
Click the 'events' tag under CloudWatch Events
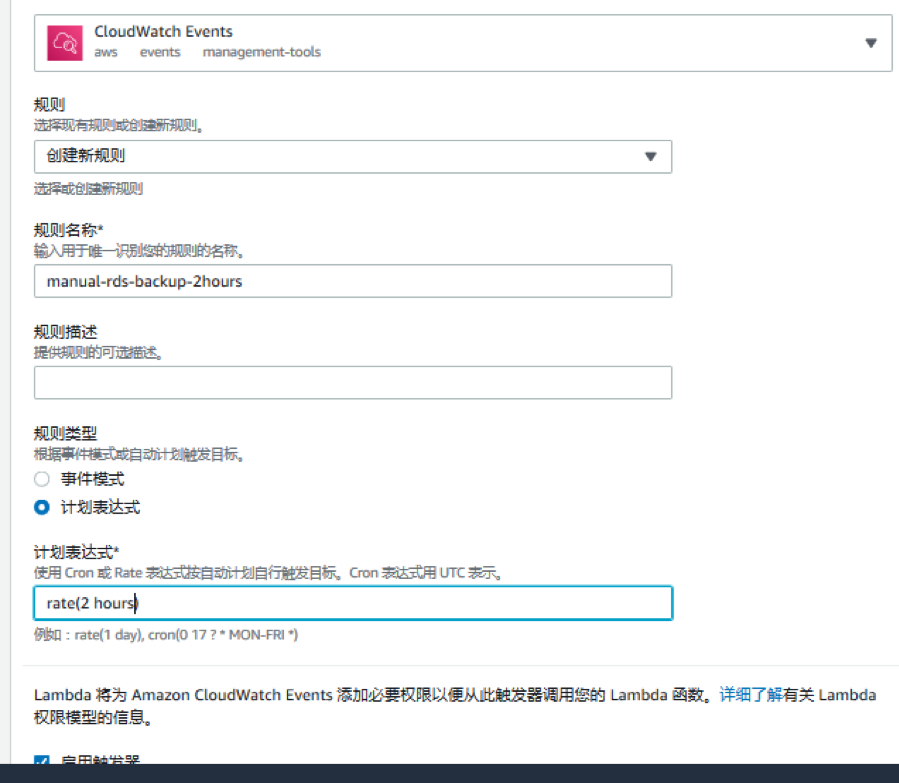point(160,52)
